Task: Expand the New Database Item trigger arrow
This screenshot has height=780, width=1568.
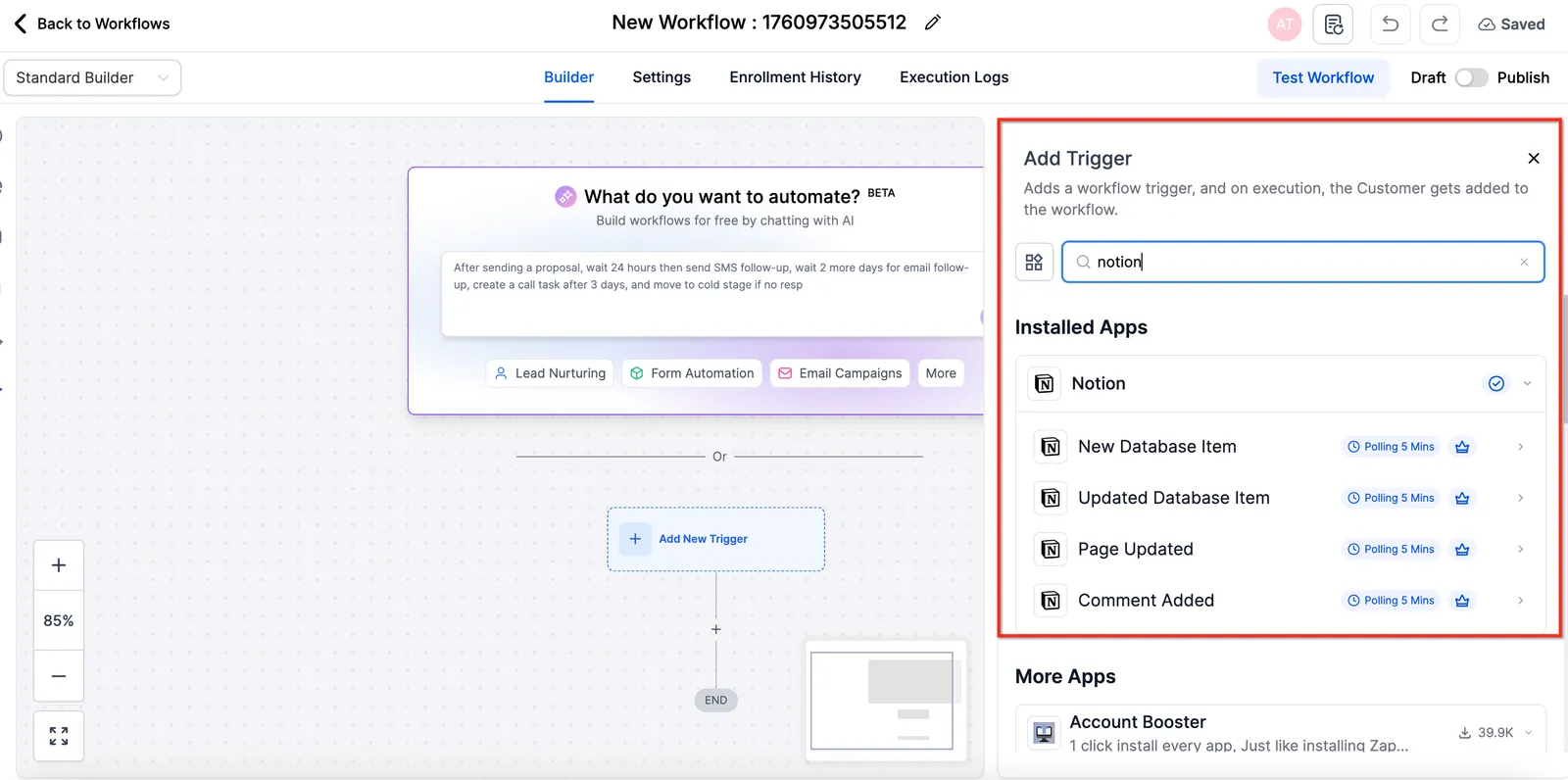Action: click(1520, 447)
